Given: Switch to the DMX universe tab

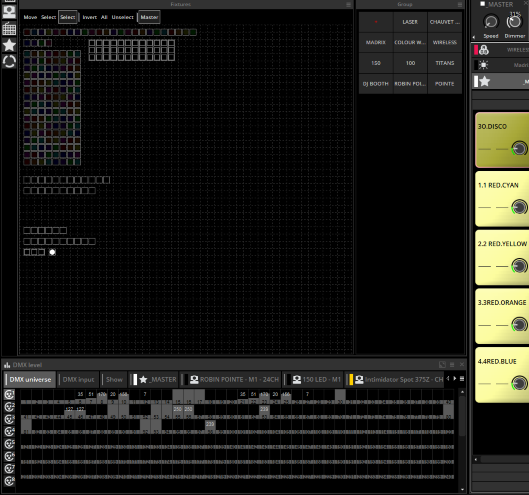Looking at the screenshot, I should pyautogui.click(x=30, y=380).
